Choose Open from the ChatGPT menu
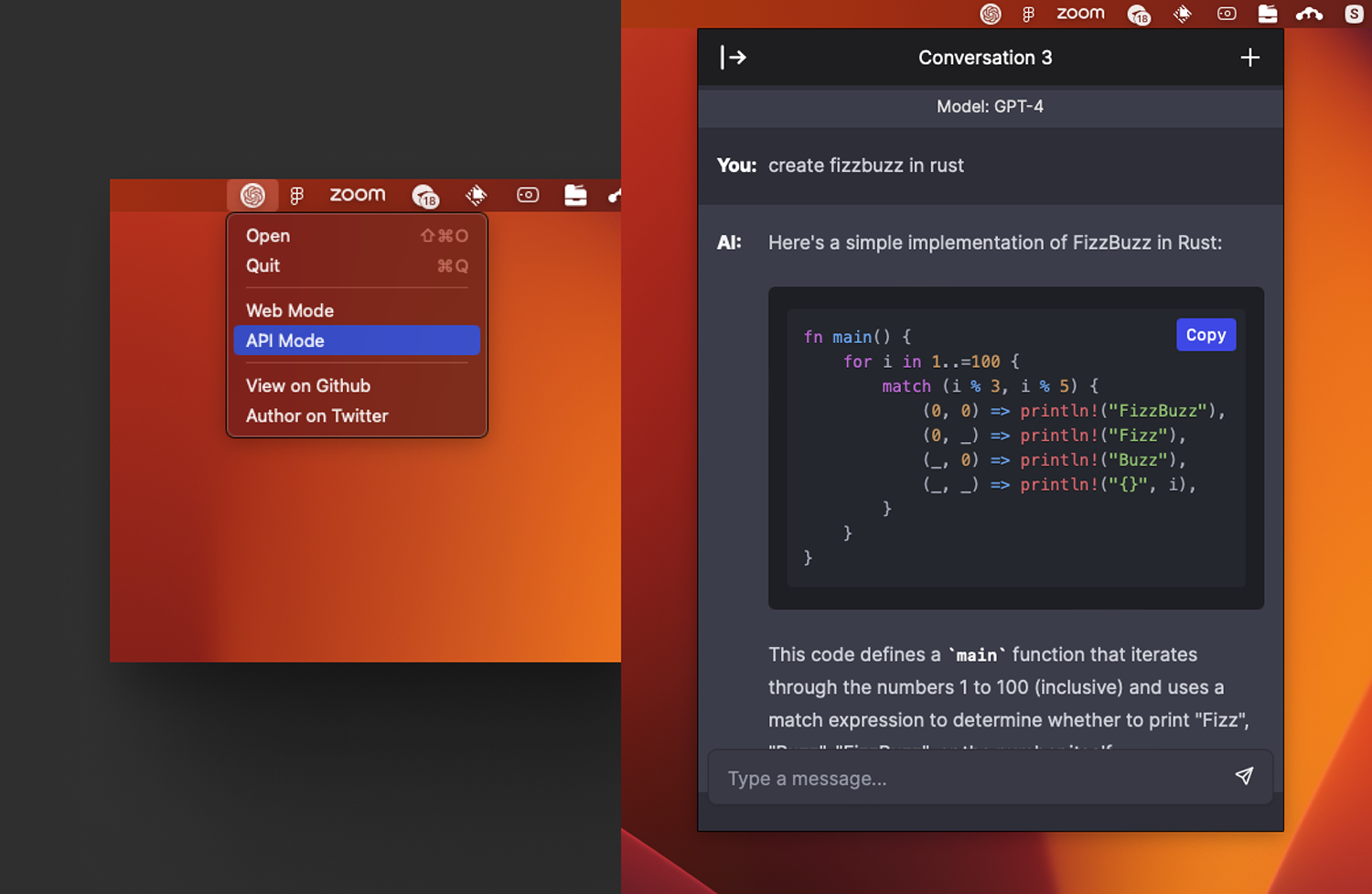This screenshot has width=1372, height=894. (267, 235)
